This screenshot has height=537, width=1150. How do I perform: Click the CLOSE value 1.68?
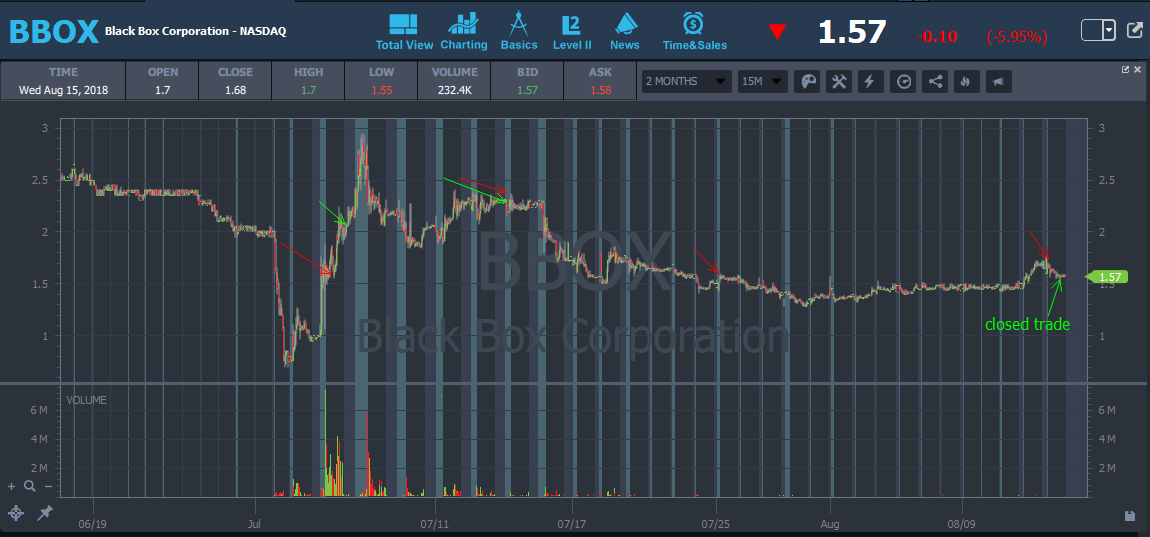(x=235, y=90)
